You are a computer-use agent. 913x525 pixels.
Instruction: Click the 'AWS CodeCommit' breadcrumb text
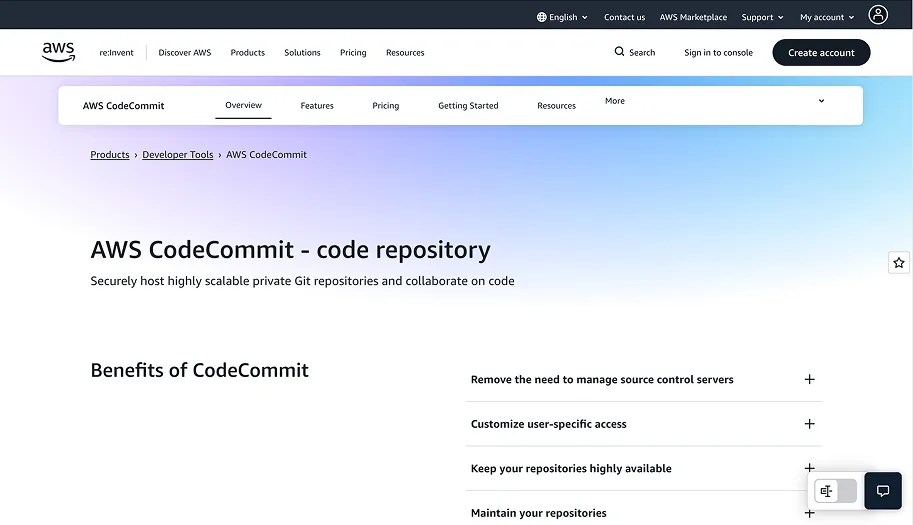[x=266, y=154]
